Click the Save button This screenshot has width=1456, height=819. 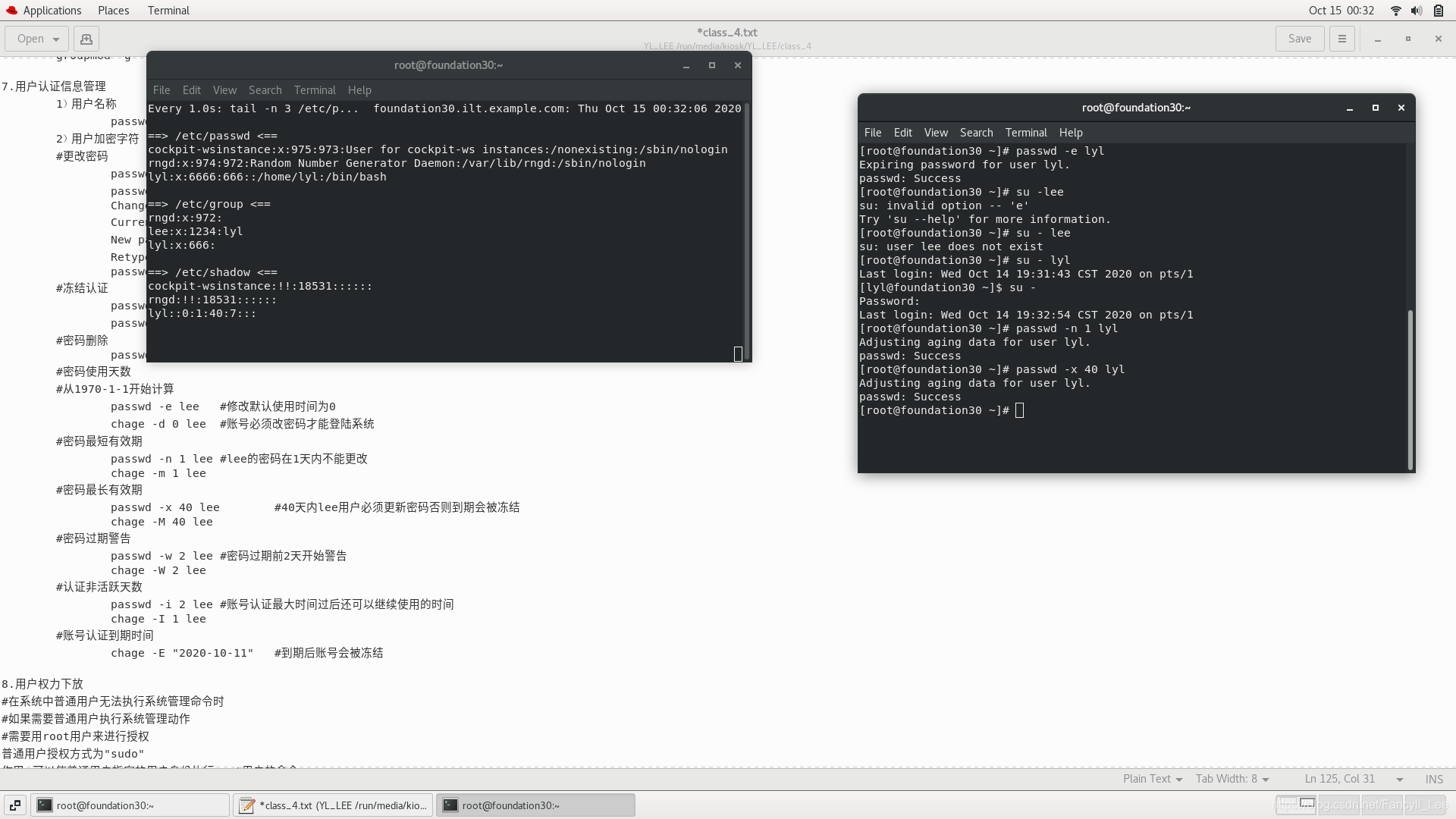(1299, 39)
